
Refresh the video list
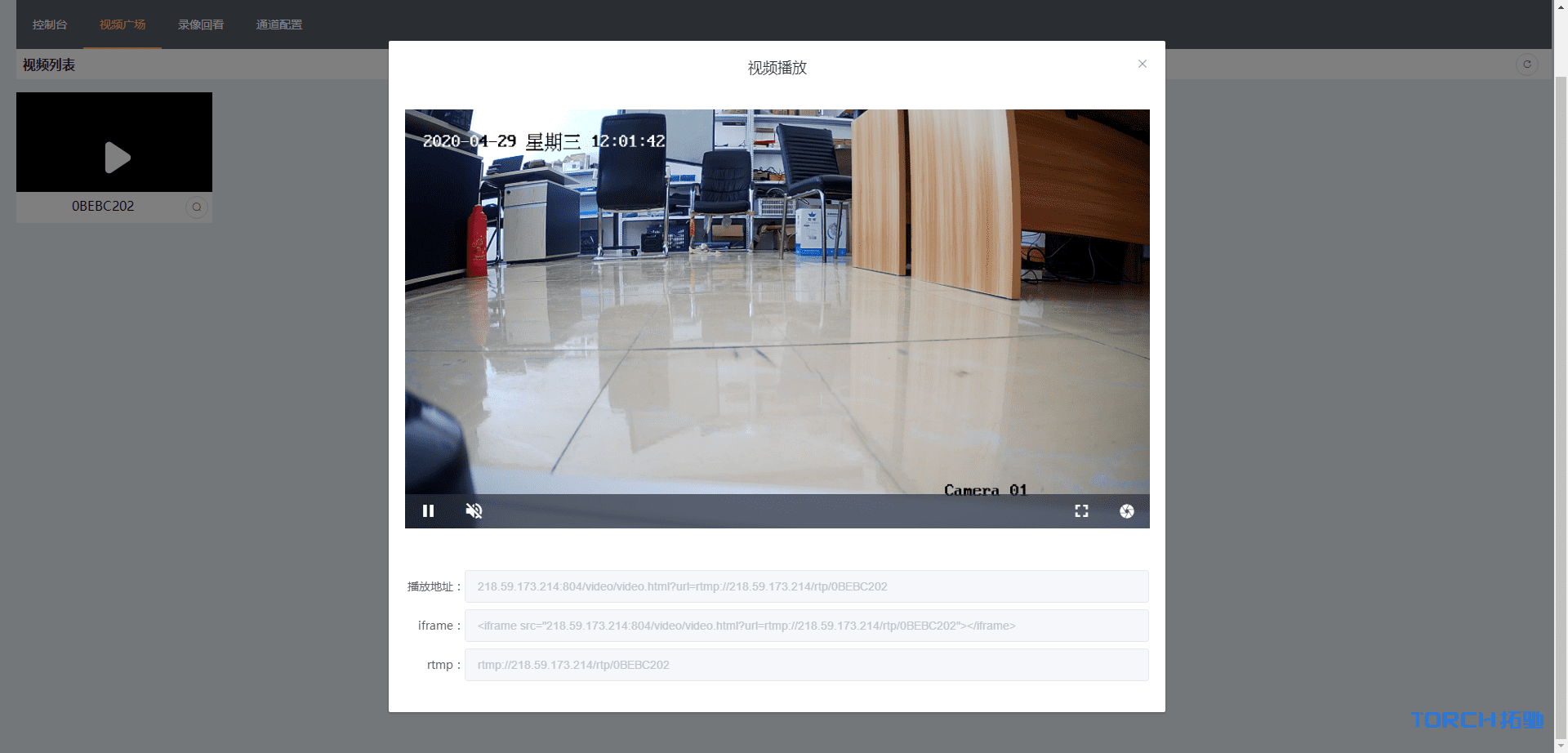[x=1526, y=65]
